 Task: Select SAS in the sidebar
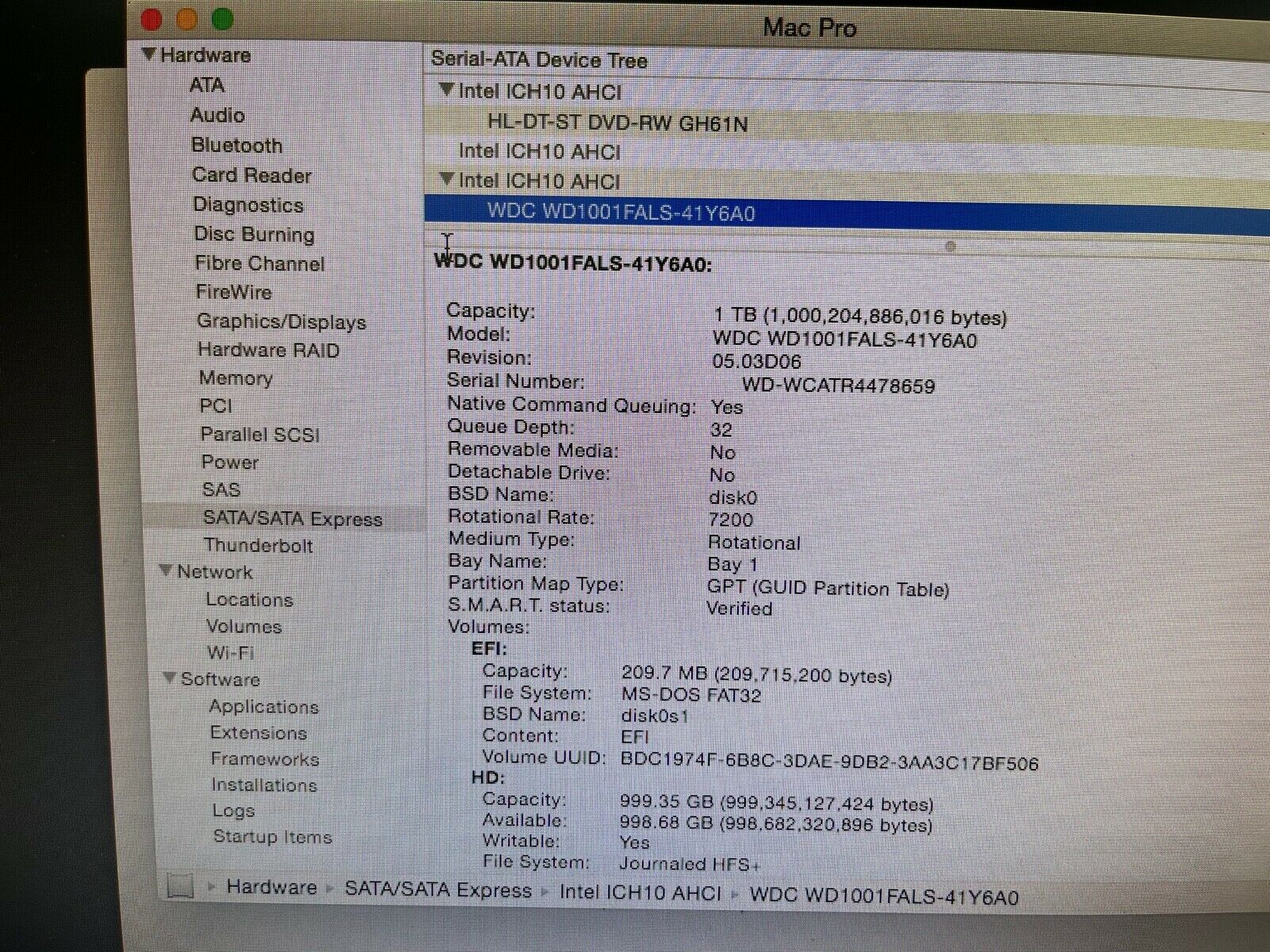click(x=221, y=490)
